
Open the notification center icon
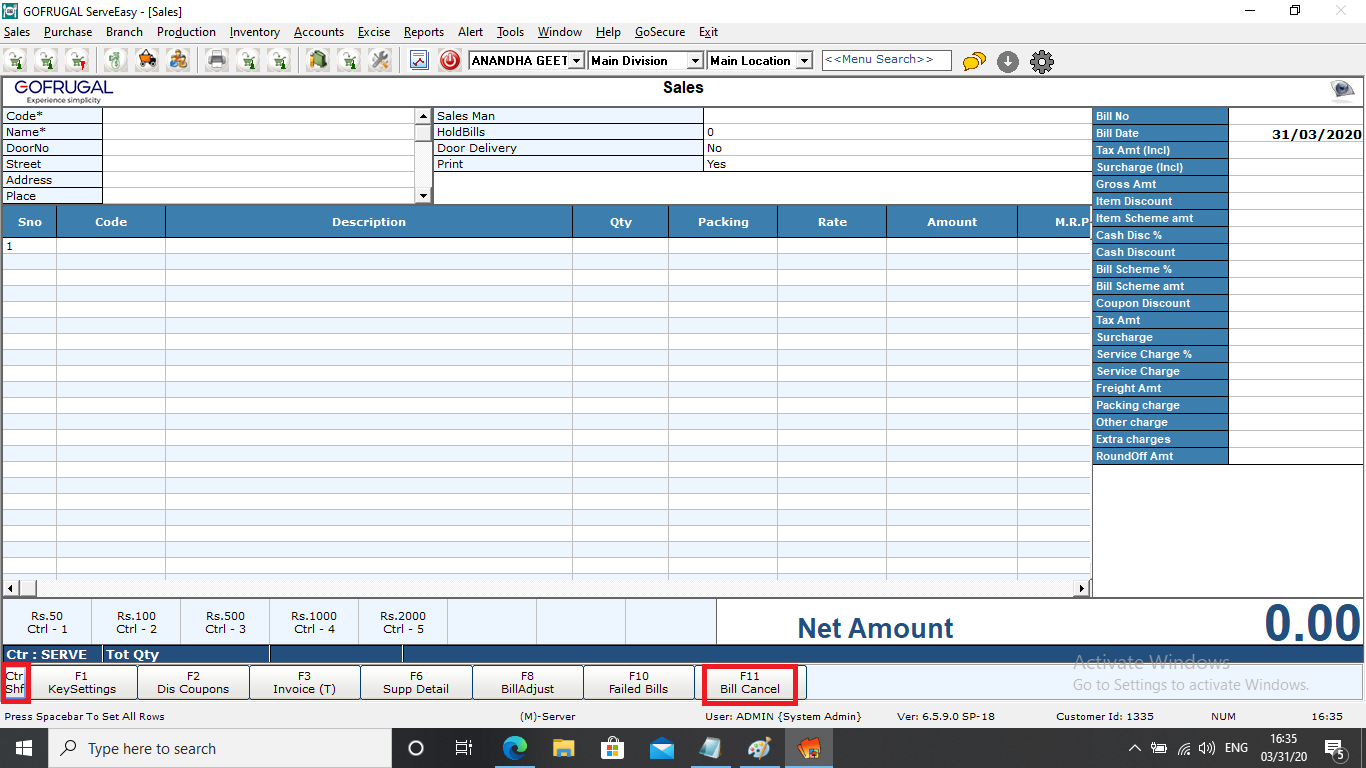1334,748
